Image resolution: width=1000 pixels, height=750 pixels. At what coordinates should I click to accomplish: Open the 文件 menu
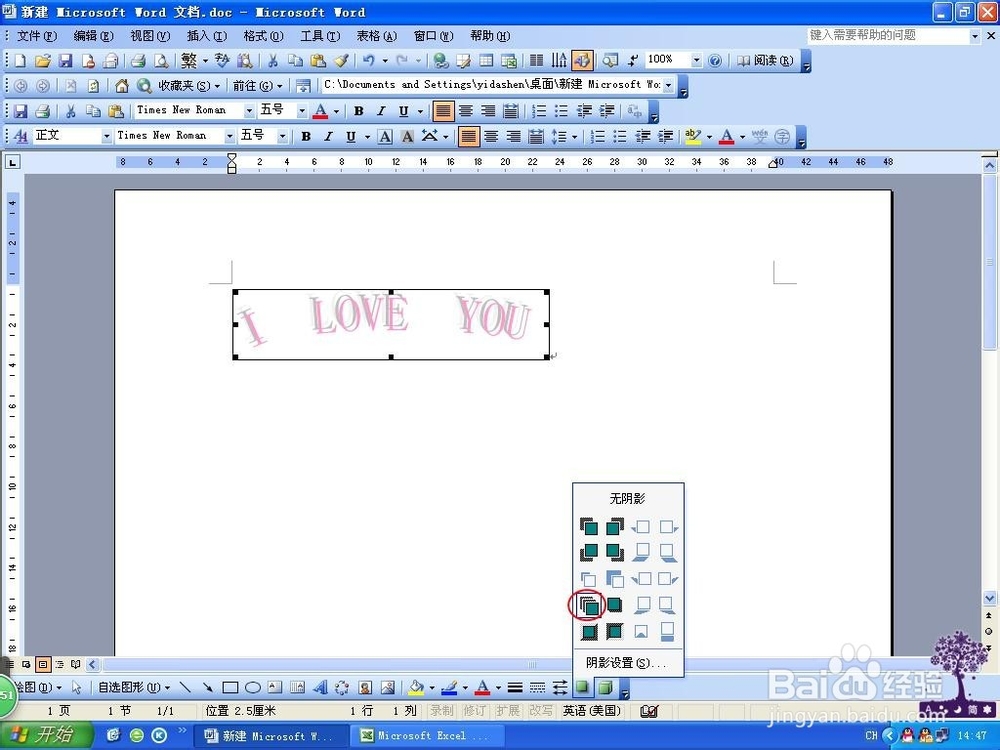(x=36, y=36)
